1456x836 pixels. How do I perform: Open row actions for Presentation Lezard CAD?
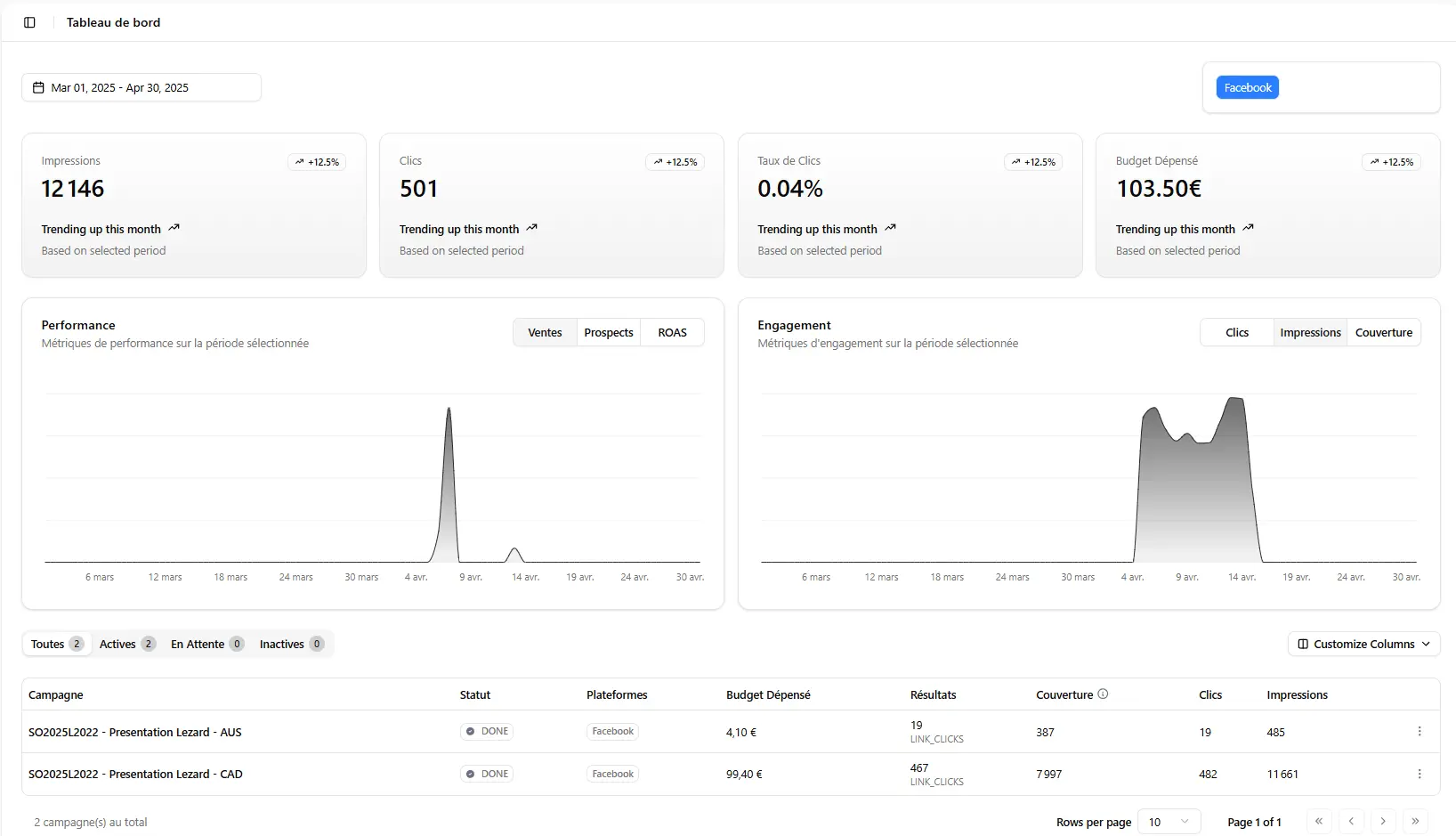click(1419, 775)
